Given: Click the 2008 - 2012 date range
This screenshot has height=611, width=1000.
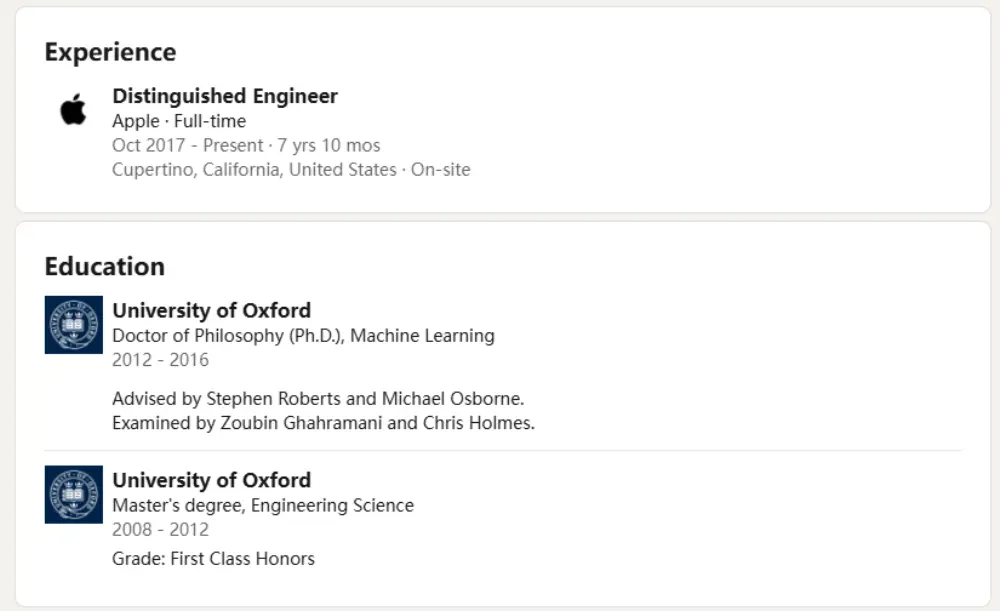Looking at the screenshot, I should coord(160,529).
